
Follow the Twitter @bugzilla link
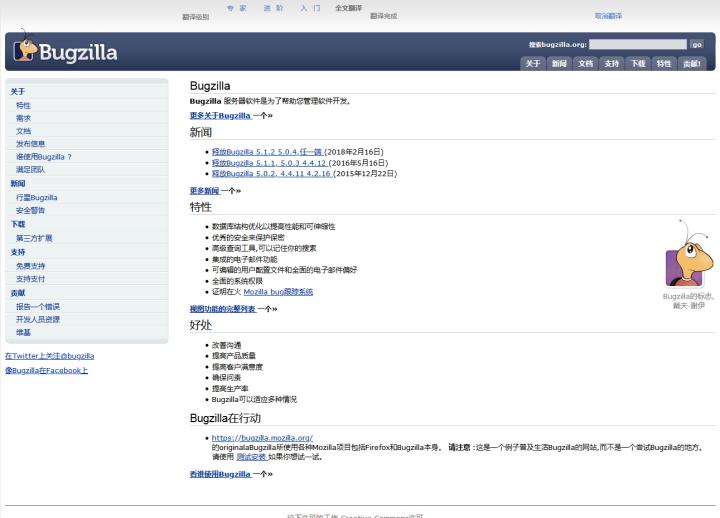coord(50,356)
